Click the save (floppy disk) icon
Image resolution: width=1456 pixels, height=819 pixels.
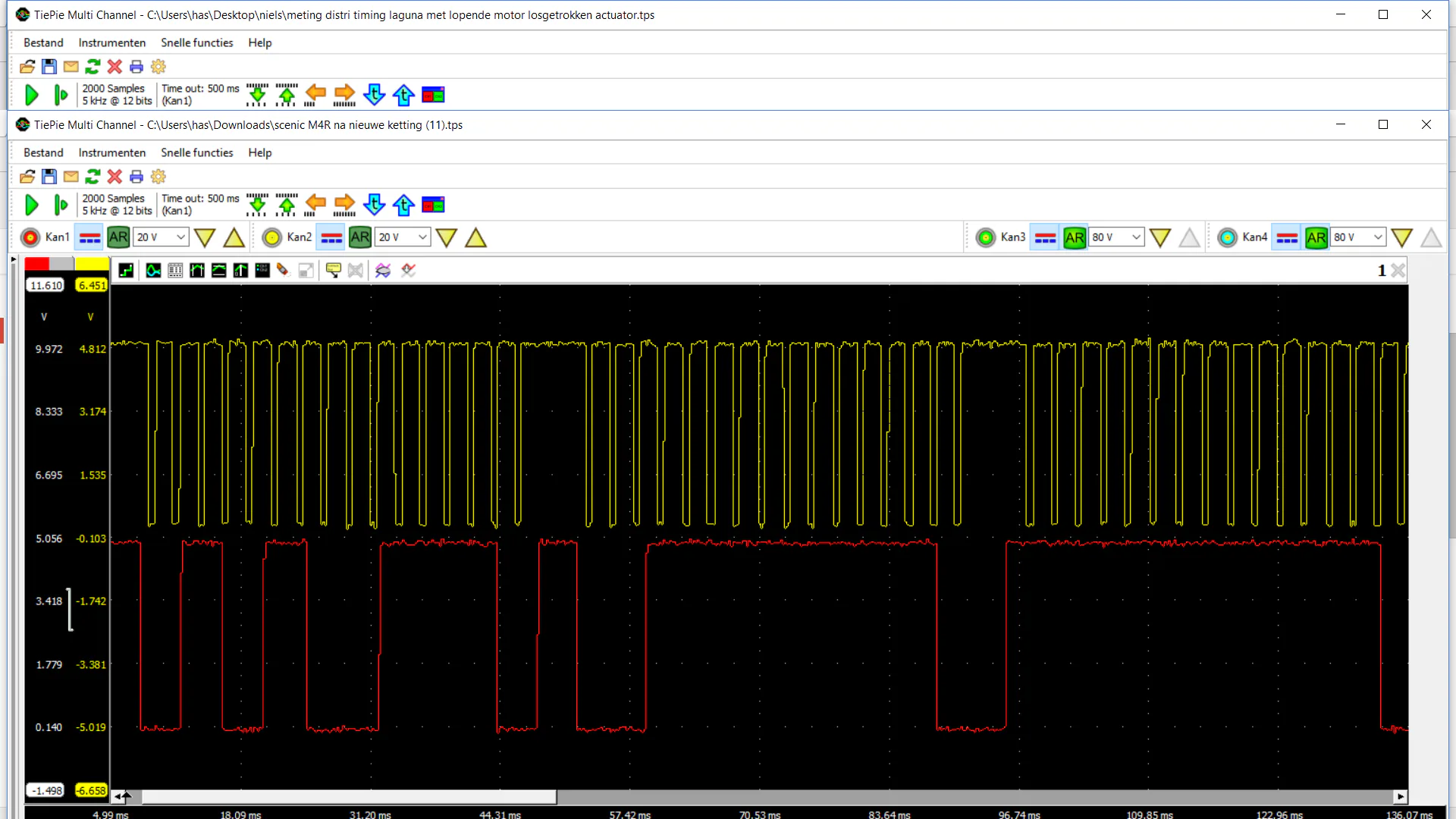pos(49,177)
